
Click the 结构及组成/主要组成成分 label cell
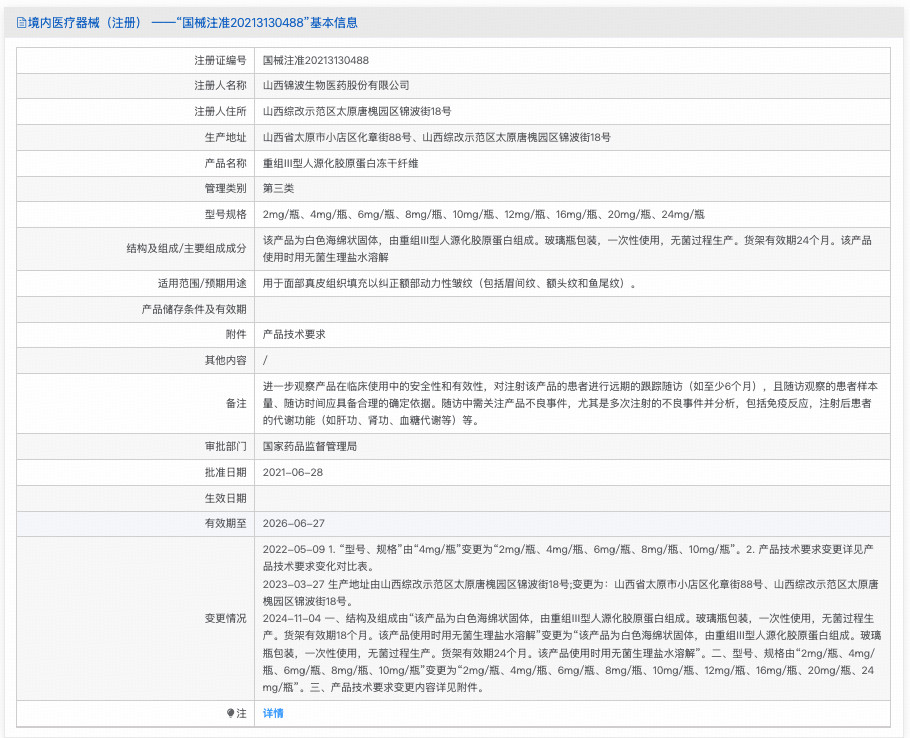(186, 248)
